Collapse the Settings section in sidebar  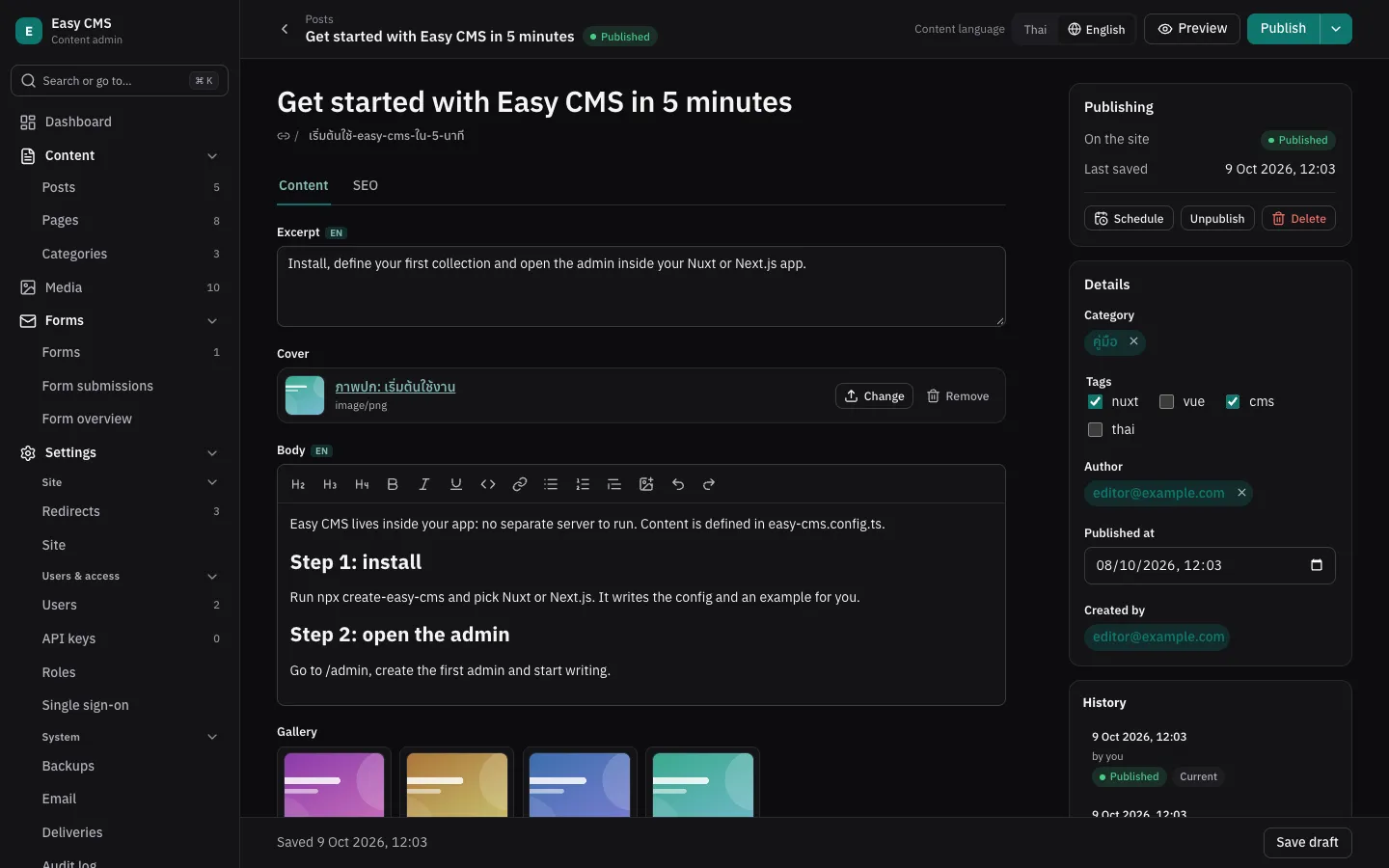pyautogui.click(x=212, y=452)
